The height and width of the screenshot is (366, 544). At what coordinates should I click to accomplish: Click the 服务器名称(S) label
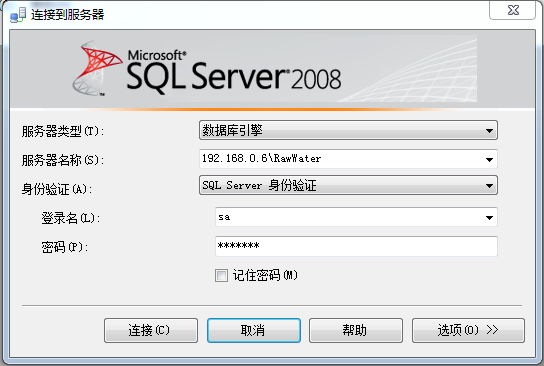[63, 160]
